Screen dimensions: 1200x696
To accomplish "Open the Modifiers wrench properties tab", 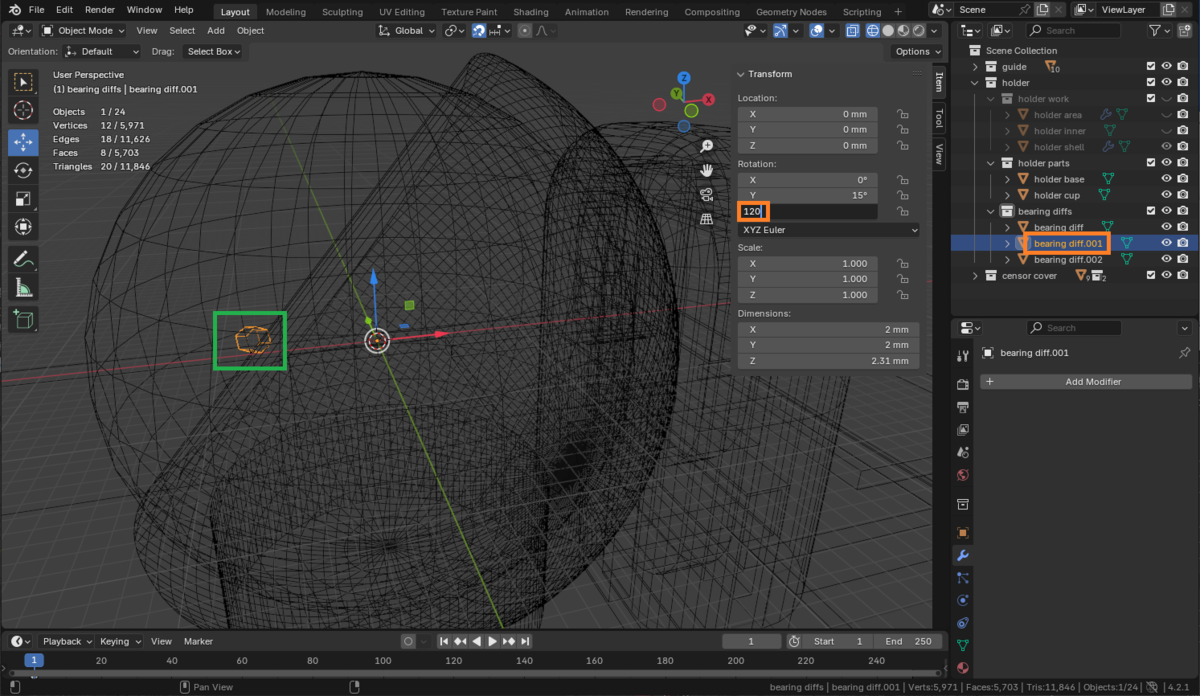I will (963, 555).
